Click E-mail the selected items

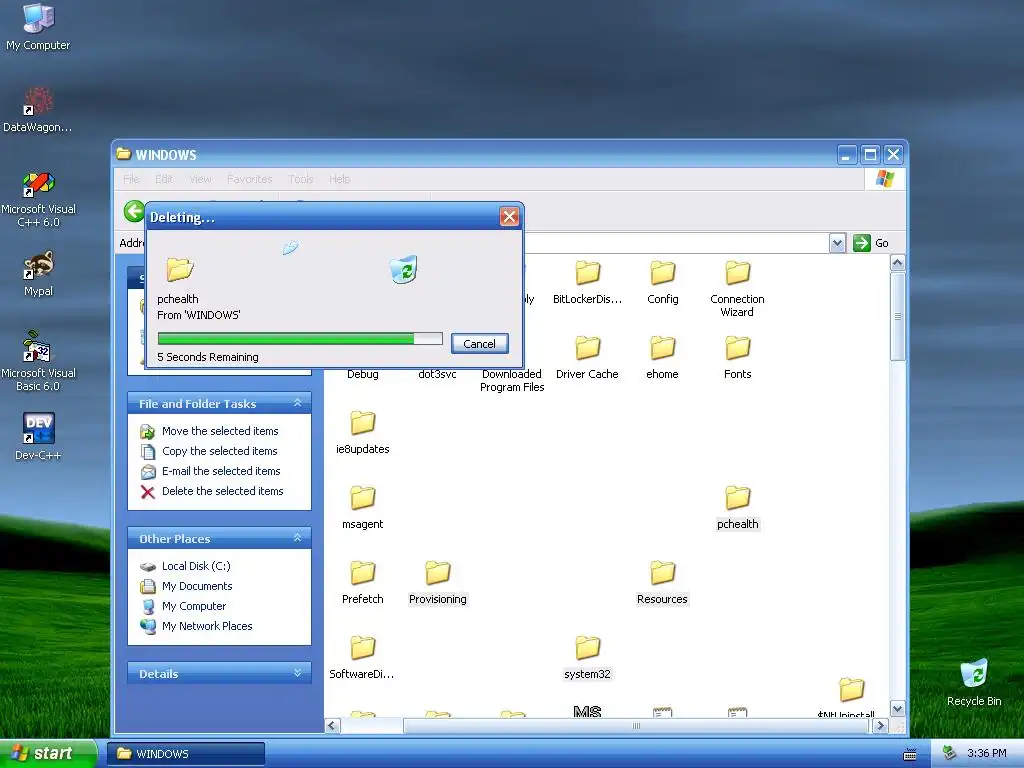click(x=210, y=471)
